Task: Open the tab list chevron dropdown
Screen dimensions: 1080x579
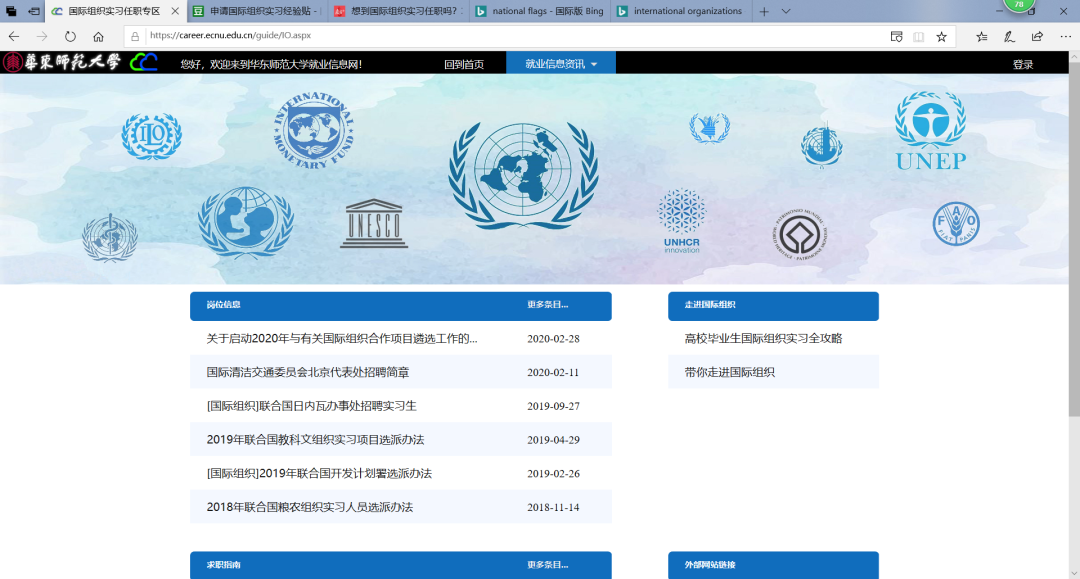Action: (x=786, y=11)
